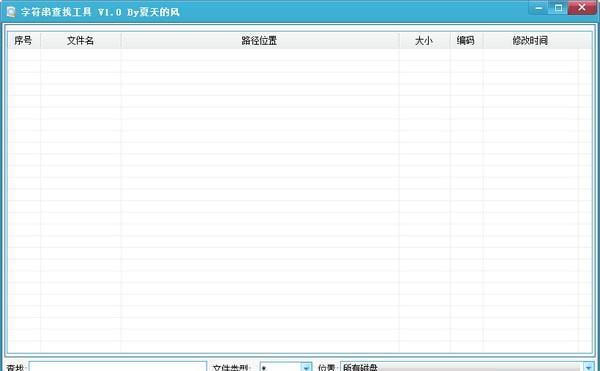
Task: Click the 所有磁盘 location combo box
Action: coord(467,367)
